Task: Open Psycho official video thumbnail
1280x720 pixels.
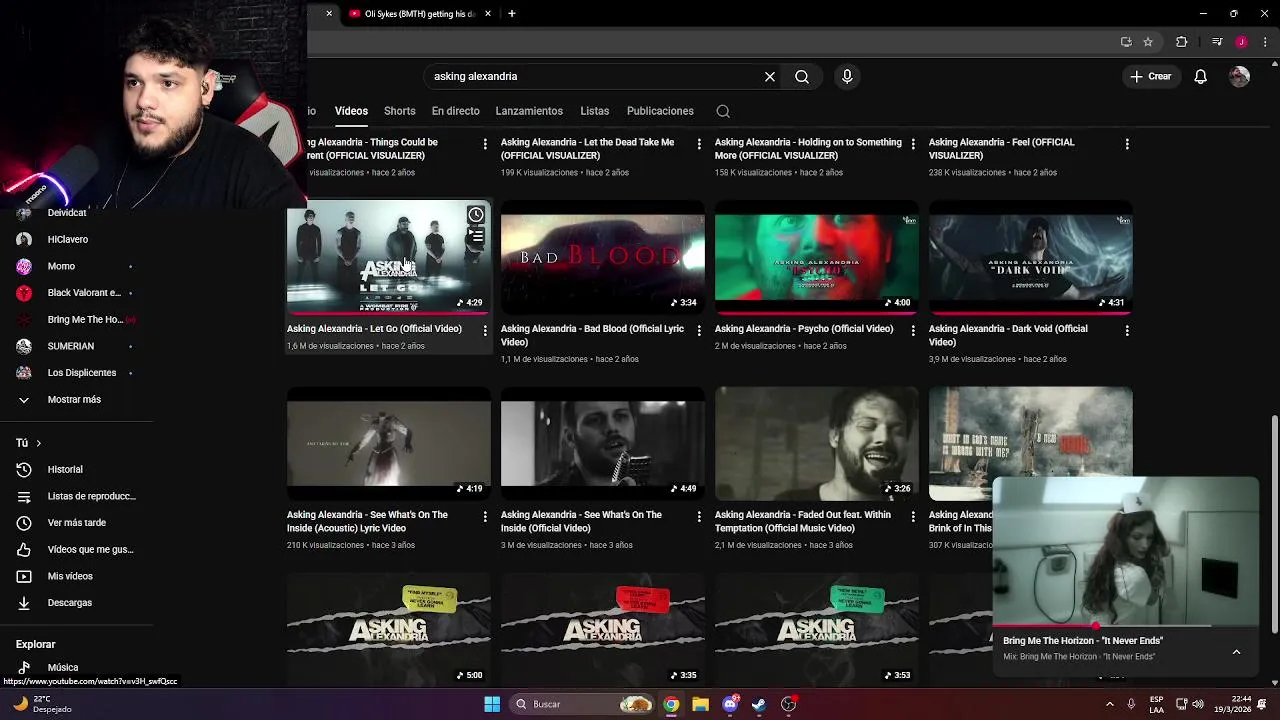Action: 817,257
